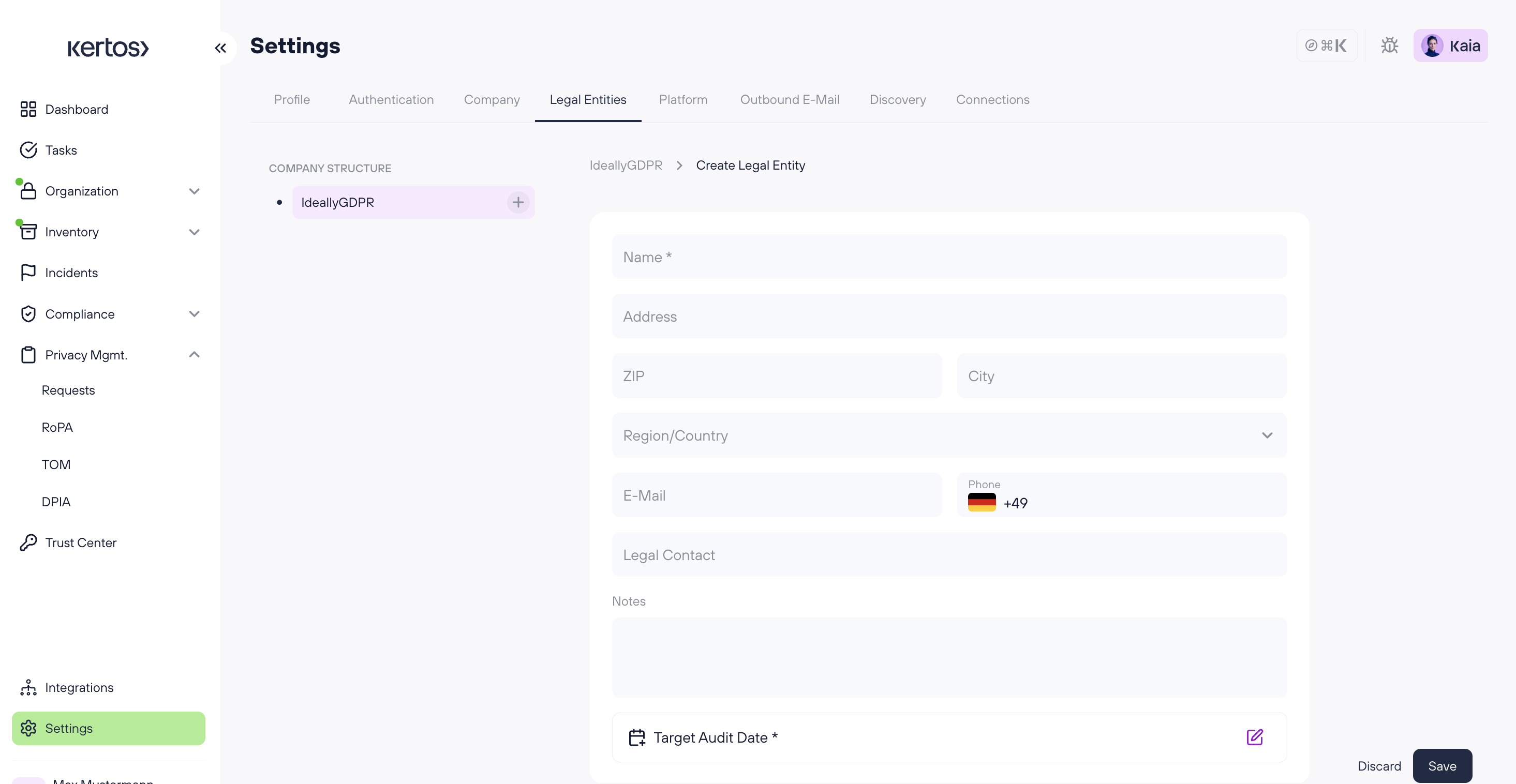Click the breadcrumb chevron separator
The width and height of the screenshot is (1516, 784).
coord(679,165)
